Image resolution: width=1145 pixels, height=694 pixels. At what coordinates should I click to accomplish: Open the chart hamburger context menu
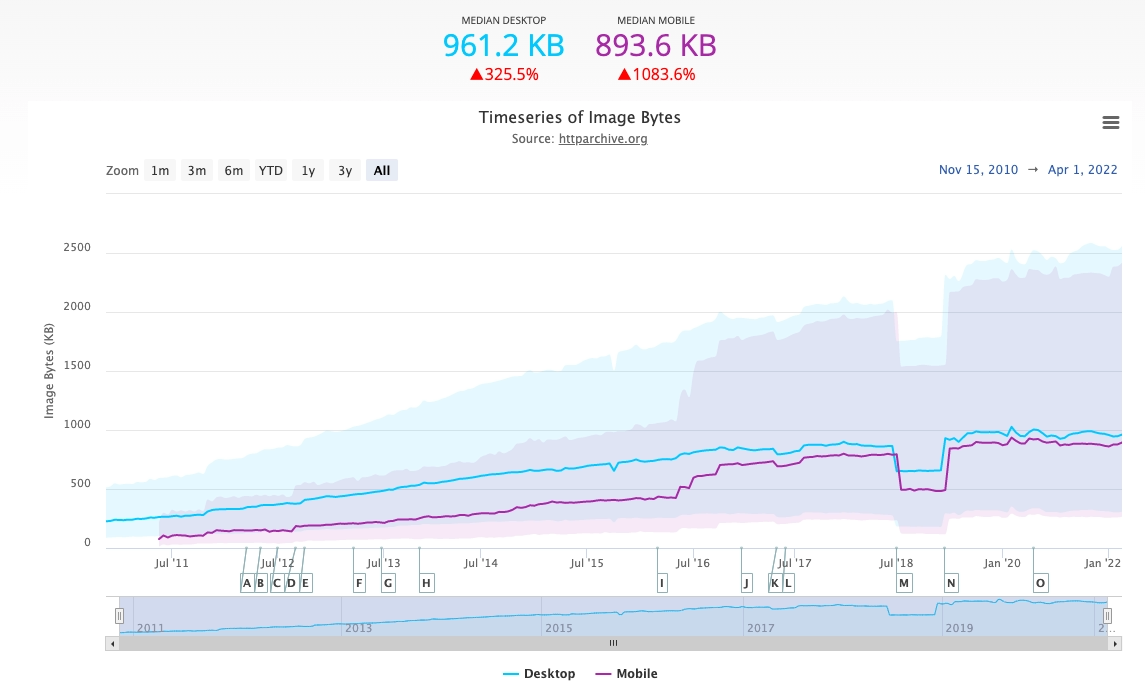pyautogui.click(x=1110, y=123)
